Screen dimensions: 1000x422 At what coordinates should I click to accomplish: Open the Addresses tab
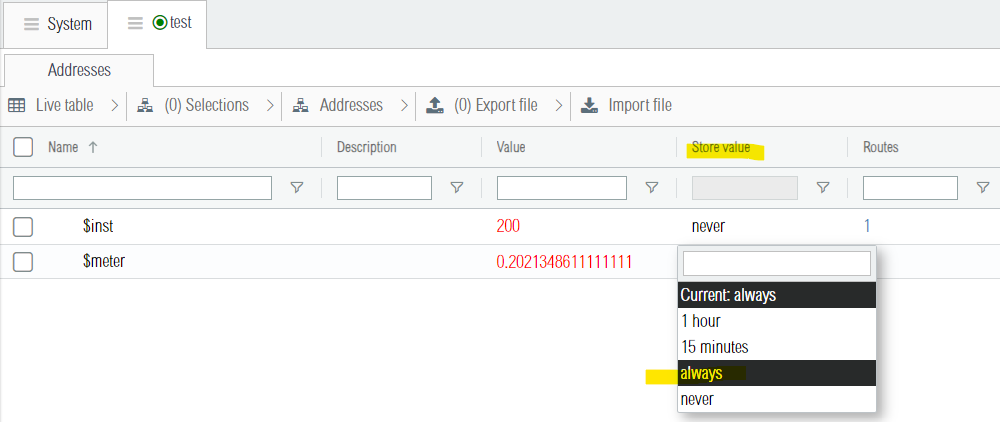pyautogui.click(x=79, y=70)
